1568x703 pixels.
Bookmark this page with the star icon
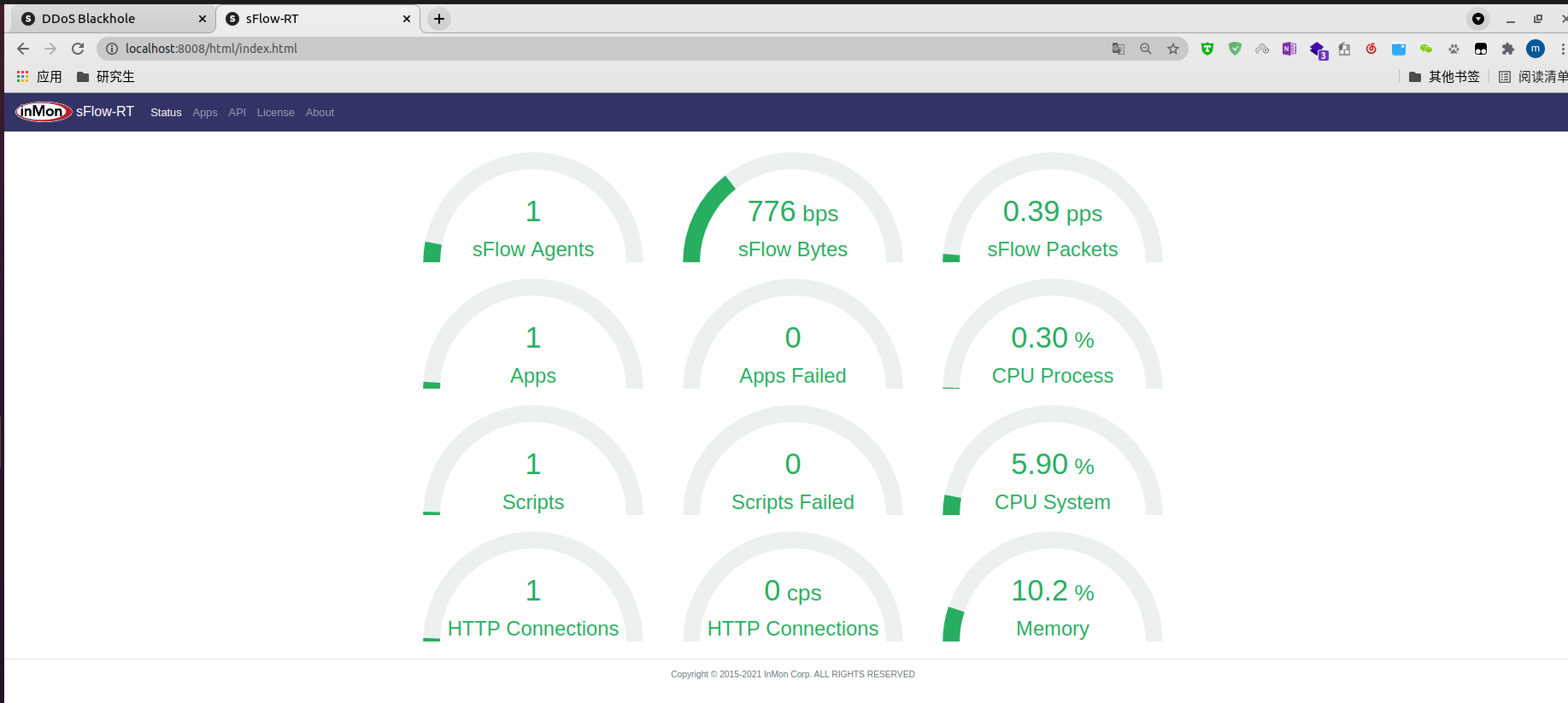[x=1173, y=49]
